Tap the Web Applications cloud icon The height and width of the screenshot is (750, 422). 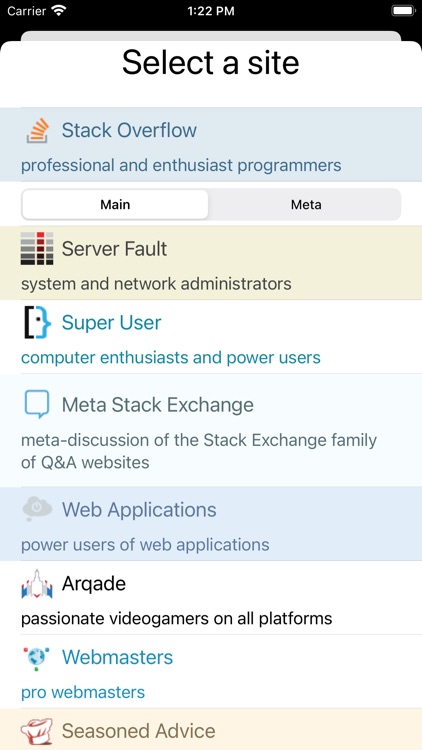37,508
